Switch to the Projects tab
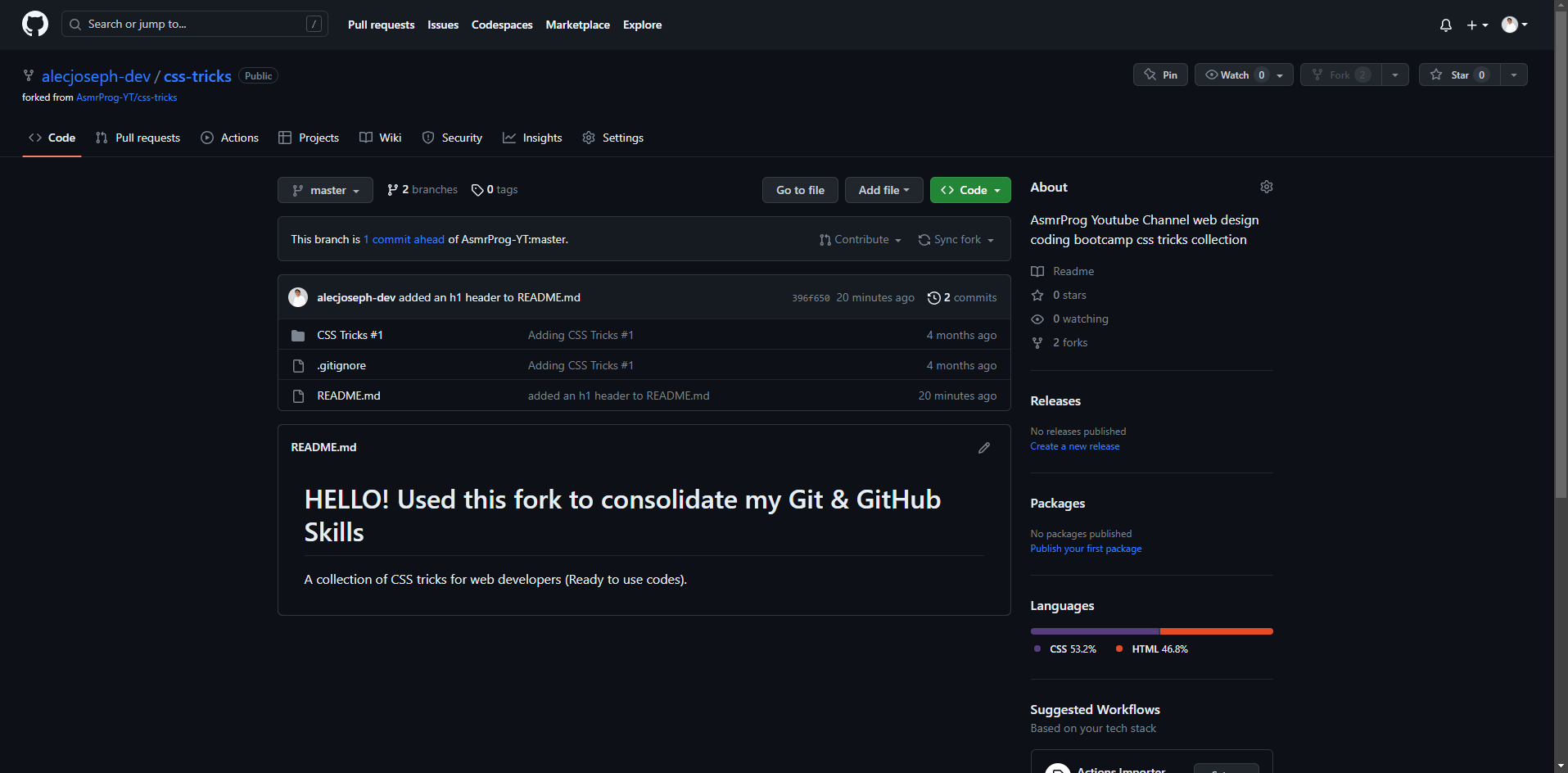This screenshot has width=1568, height=773. coord(309,138)
